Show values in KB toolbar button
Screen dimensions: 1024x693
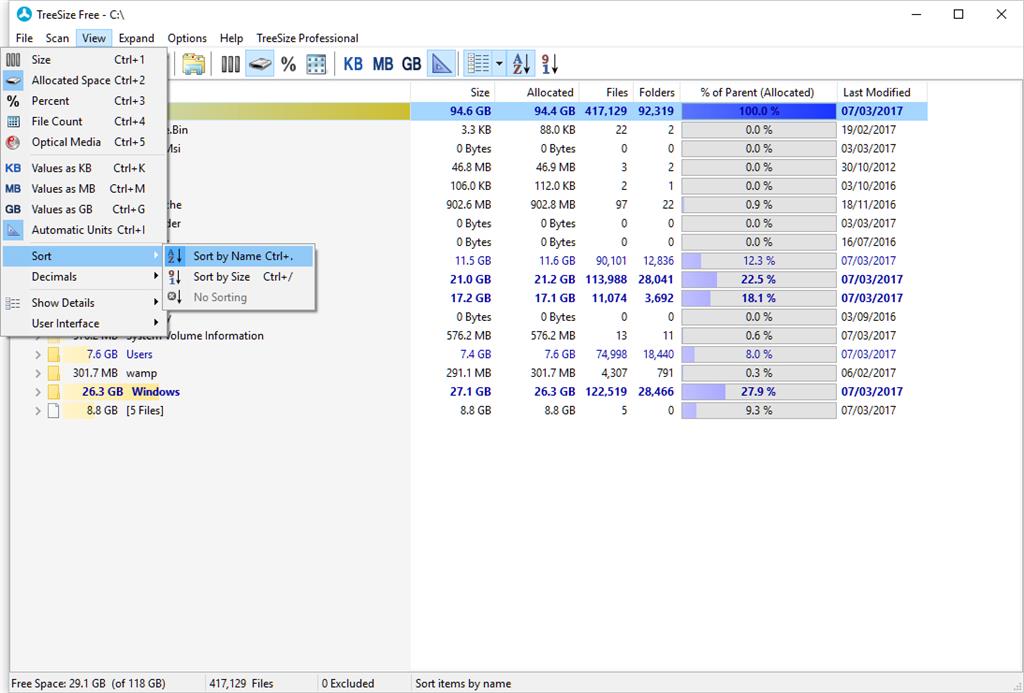[353, 64]
